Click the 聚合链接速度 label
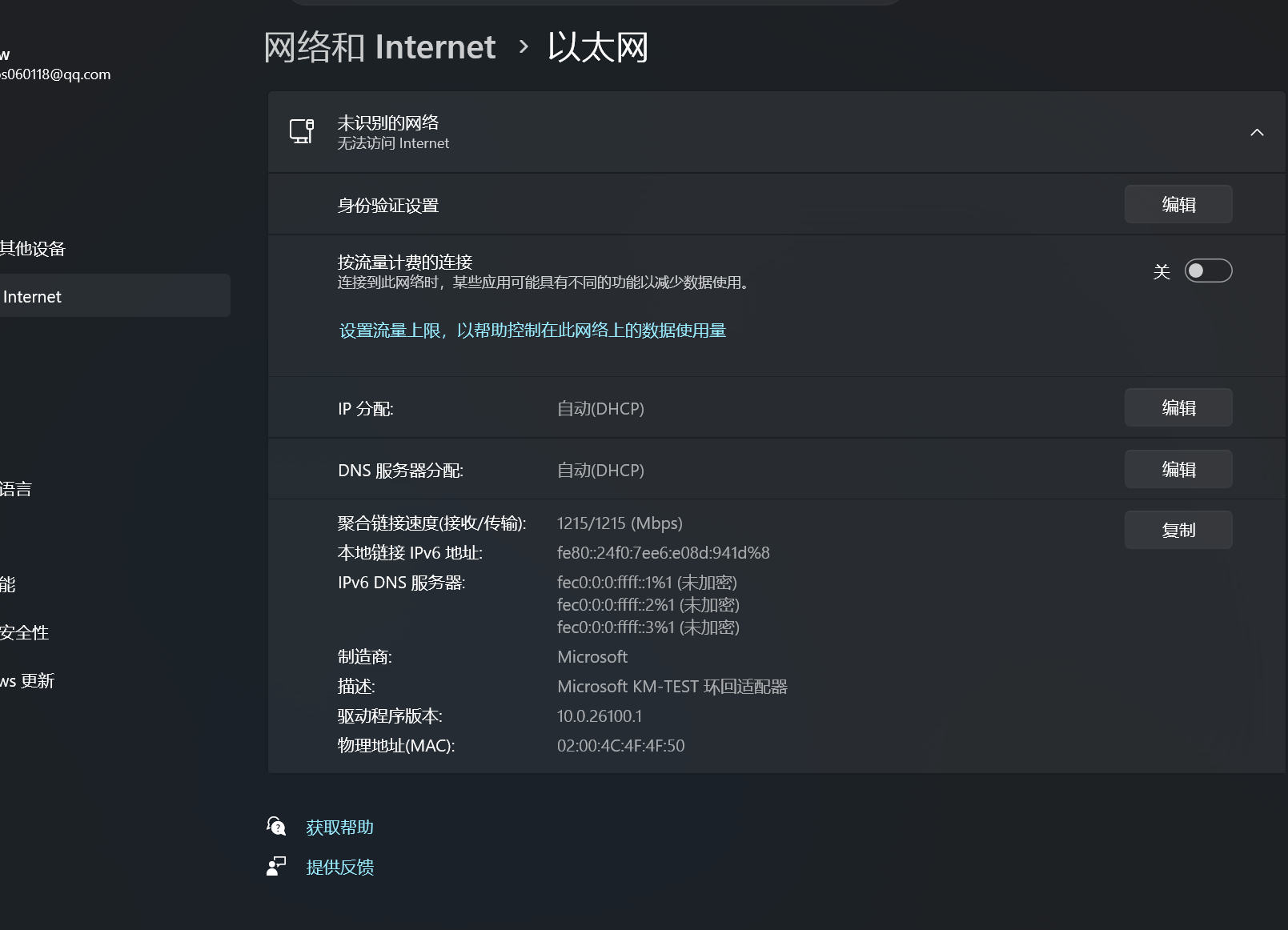This screenshot has width=1288, height=930. [431, 523]
